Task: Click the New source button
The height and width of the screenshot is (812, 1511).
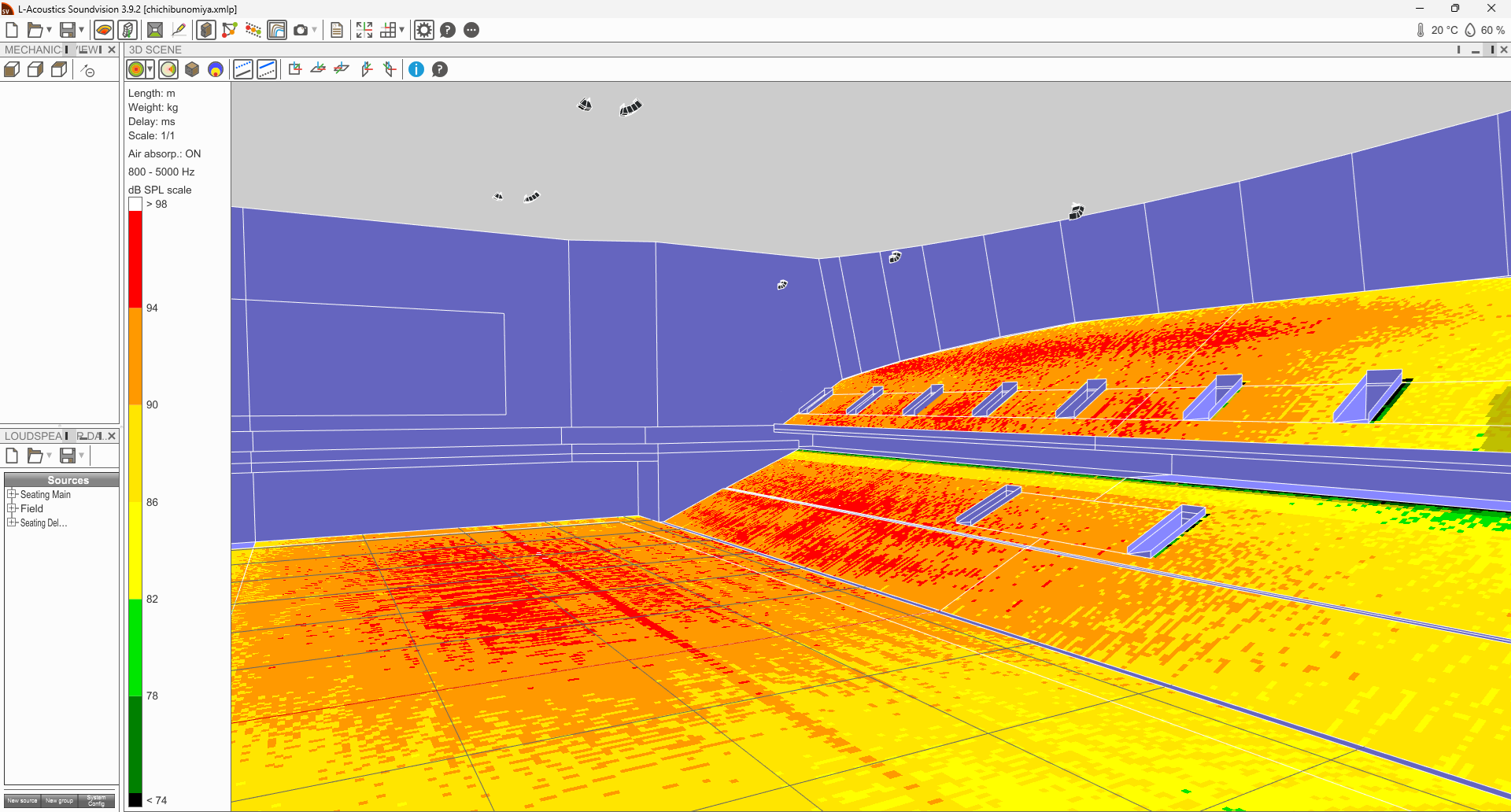Action: (x=22, y=800)
